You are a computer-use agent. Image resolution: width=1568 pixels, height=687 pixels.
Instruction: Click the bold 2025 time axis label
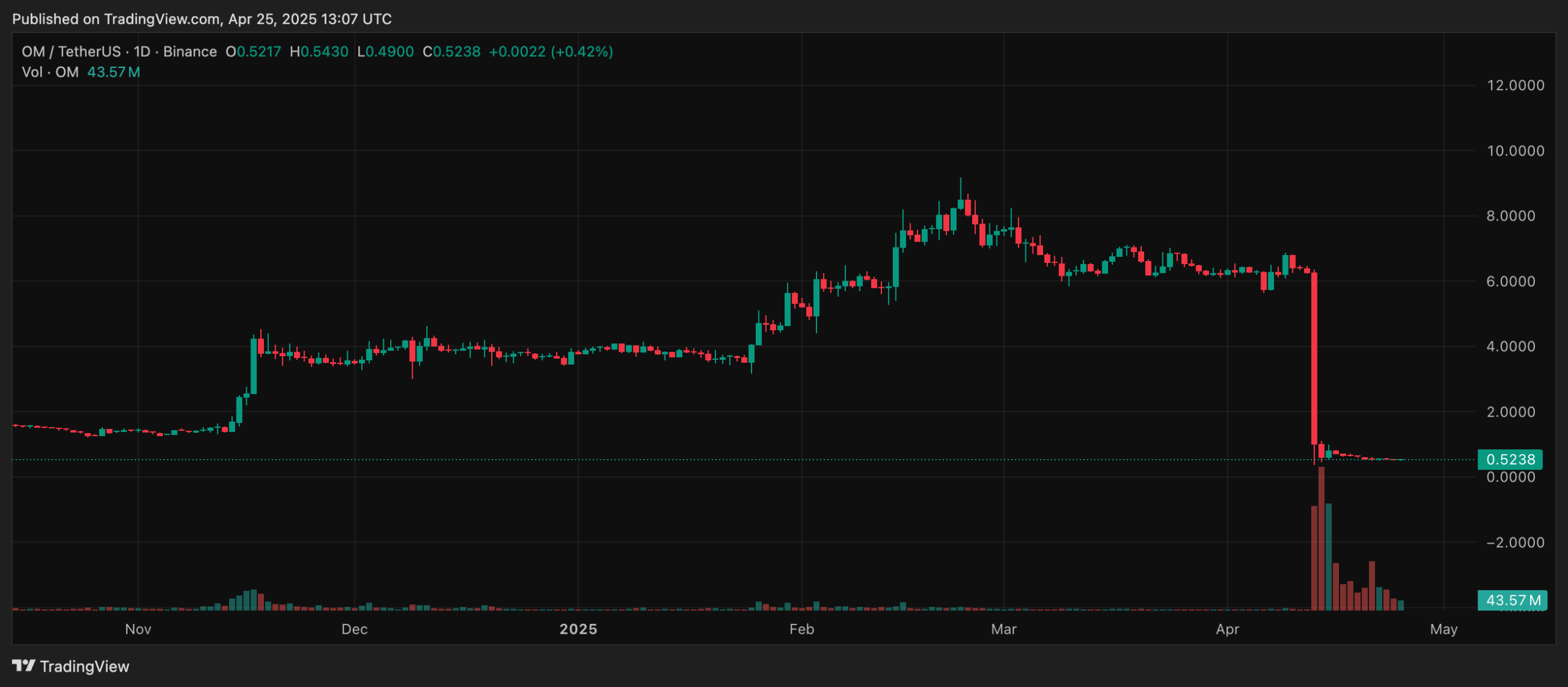578,629
